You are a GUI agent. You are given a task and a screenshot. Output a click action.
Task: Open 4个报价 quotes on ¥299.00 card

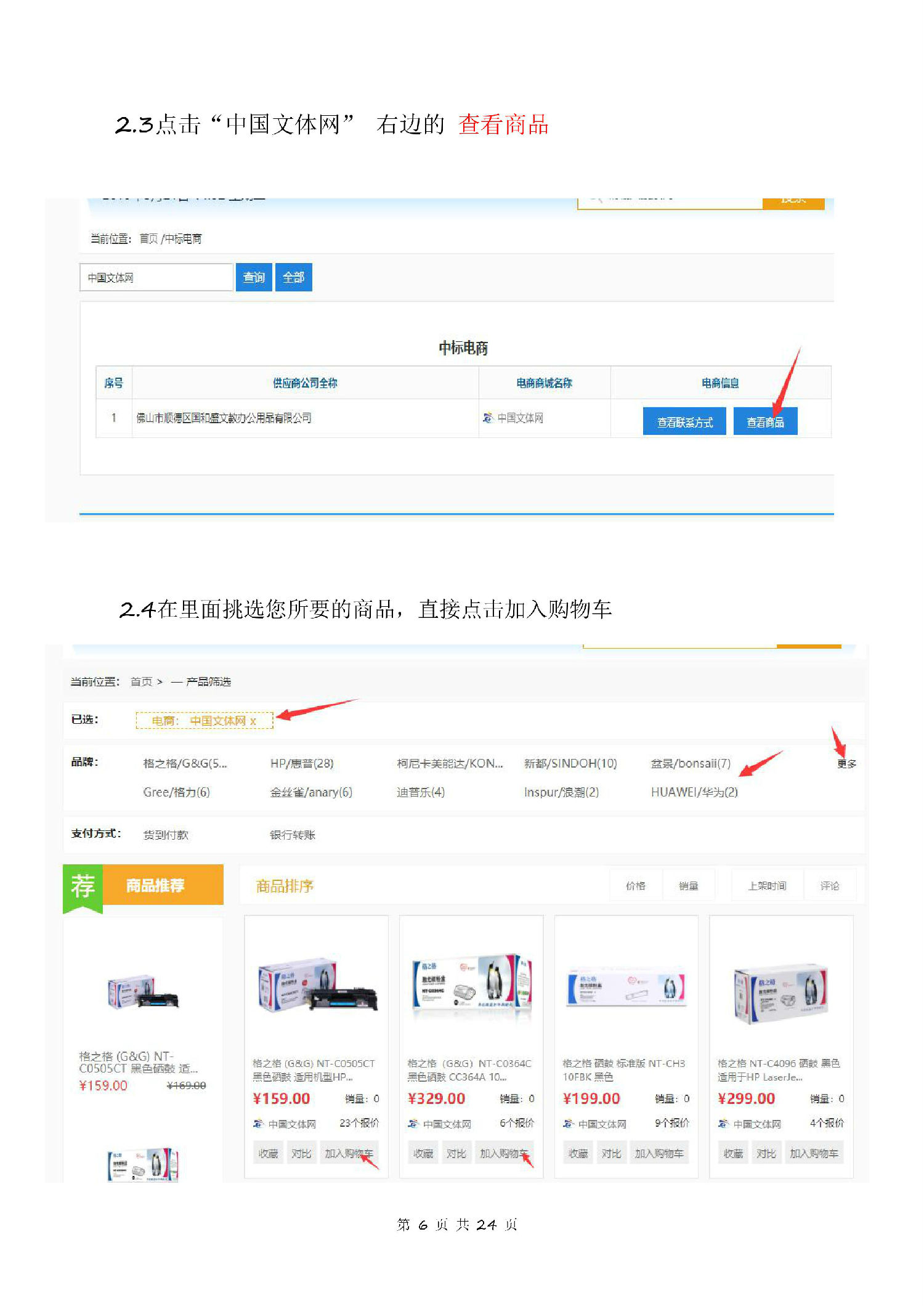(827, 1123)
